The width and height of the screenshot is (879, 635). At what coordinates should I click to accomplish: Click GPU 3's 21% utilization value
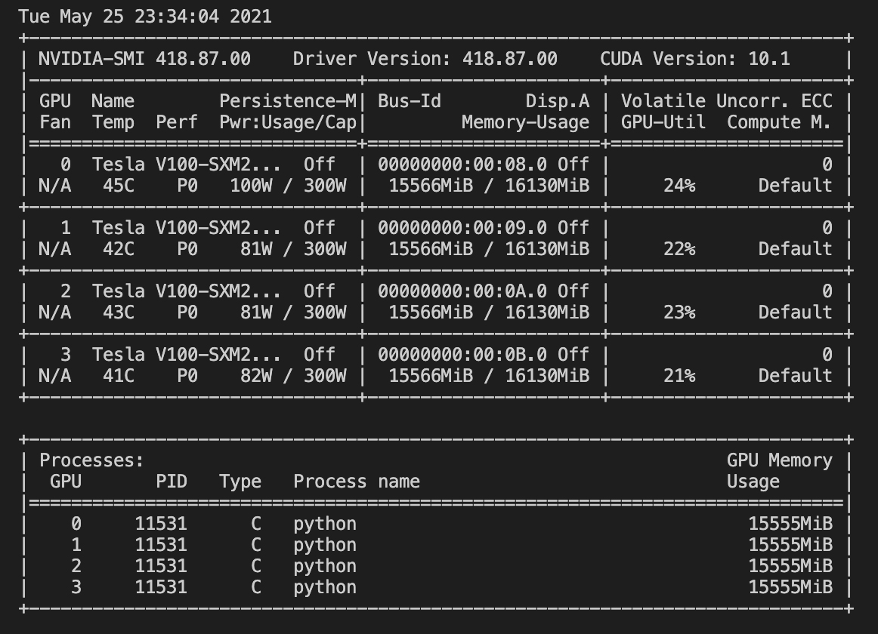click(x=678, y=376)
